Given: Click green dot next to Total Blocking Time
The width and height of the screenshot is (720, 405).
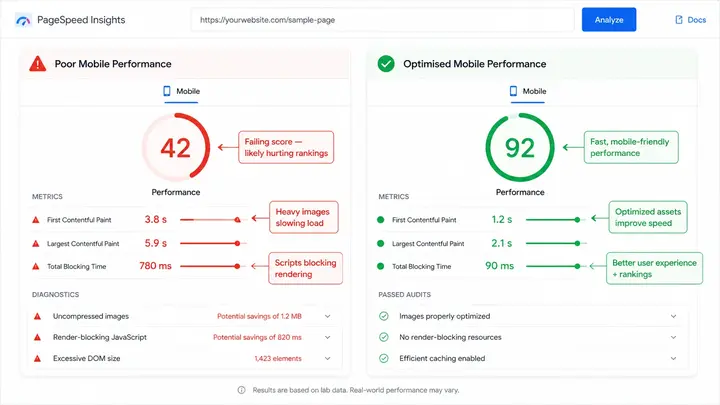Looking at the screenshot, I should tap(381, 266).
